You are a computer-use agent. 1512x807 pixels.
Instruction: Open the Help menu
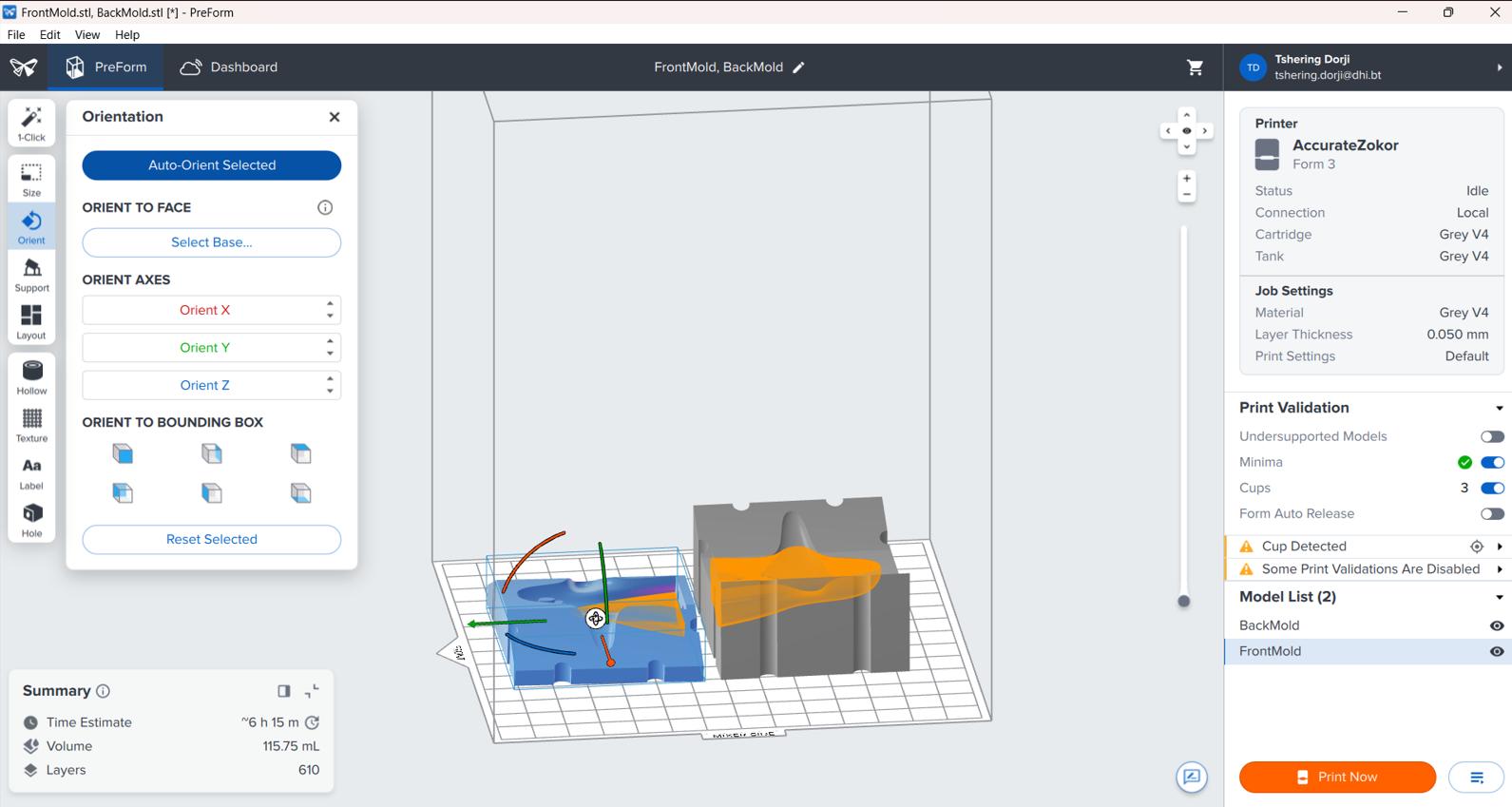(127, 34)
